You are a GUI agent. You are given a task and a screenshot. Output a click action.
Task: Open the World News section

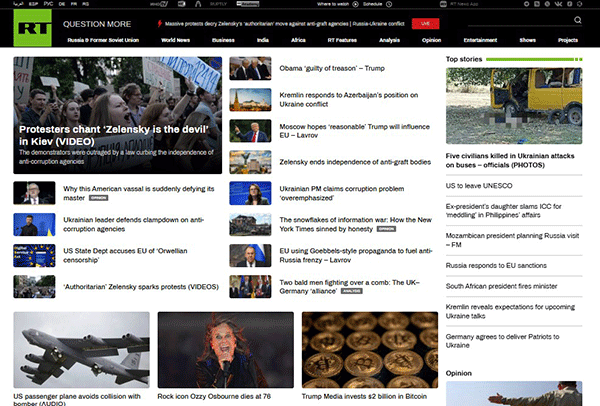(175, 40)
